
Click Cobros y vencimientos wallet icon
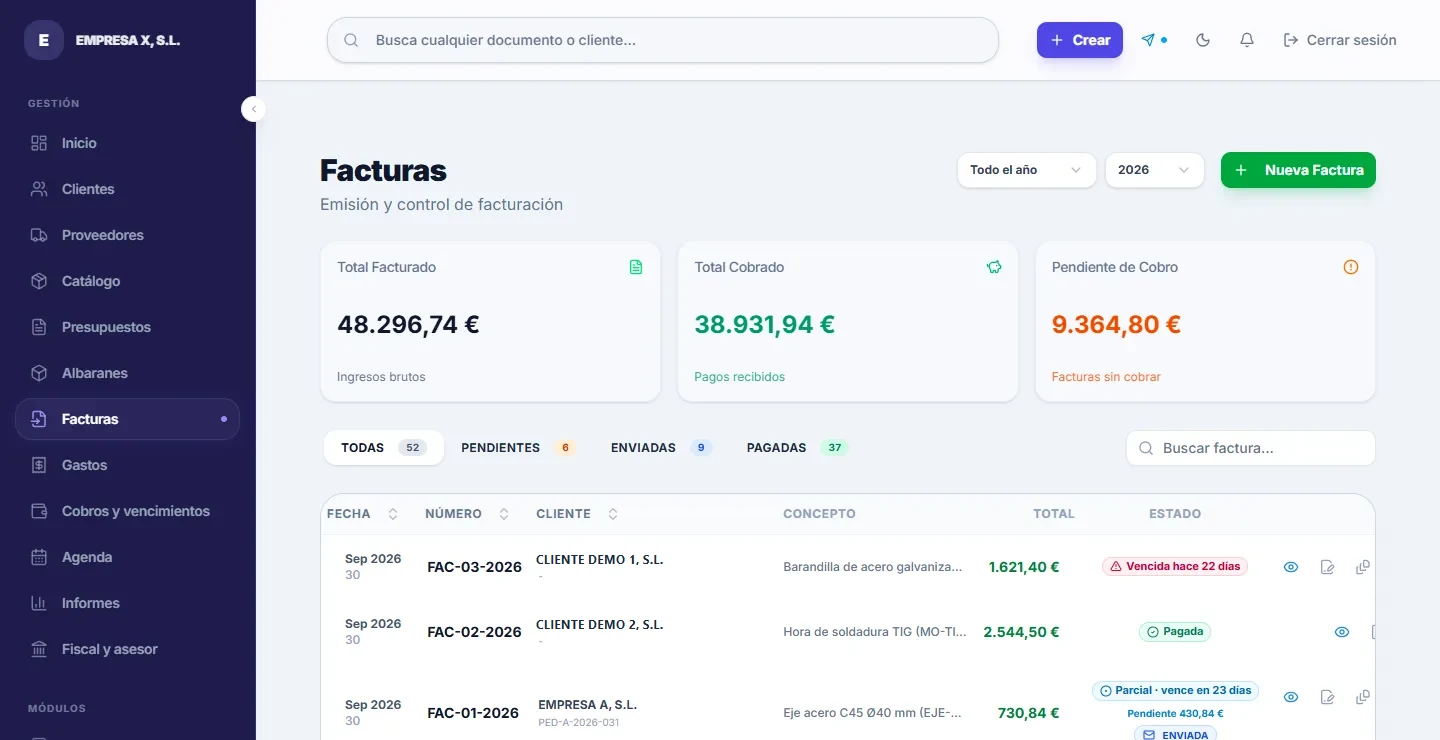pos(39,511)
